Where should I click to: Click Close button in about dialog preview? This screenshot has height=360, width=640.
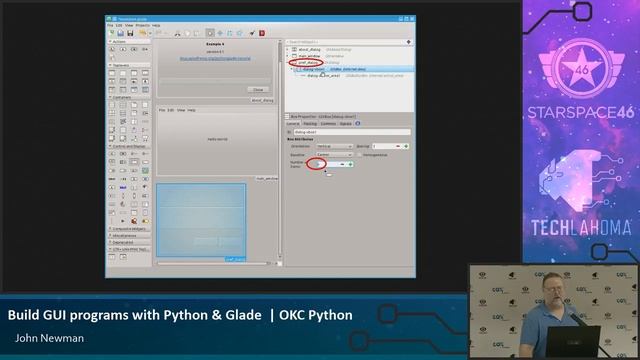point(258,89)
